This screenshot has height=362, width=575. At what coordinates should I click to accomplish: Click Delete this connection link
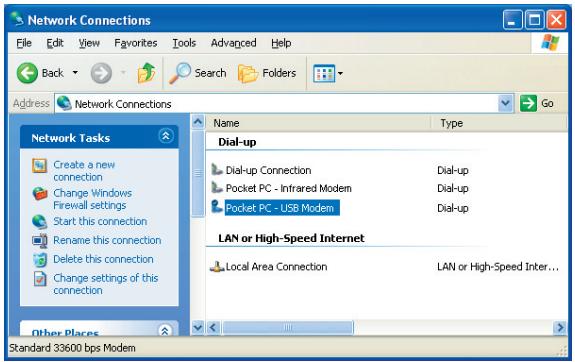click(x=103, y=259)
